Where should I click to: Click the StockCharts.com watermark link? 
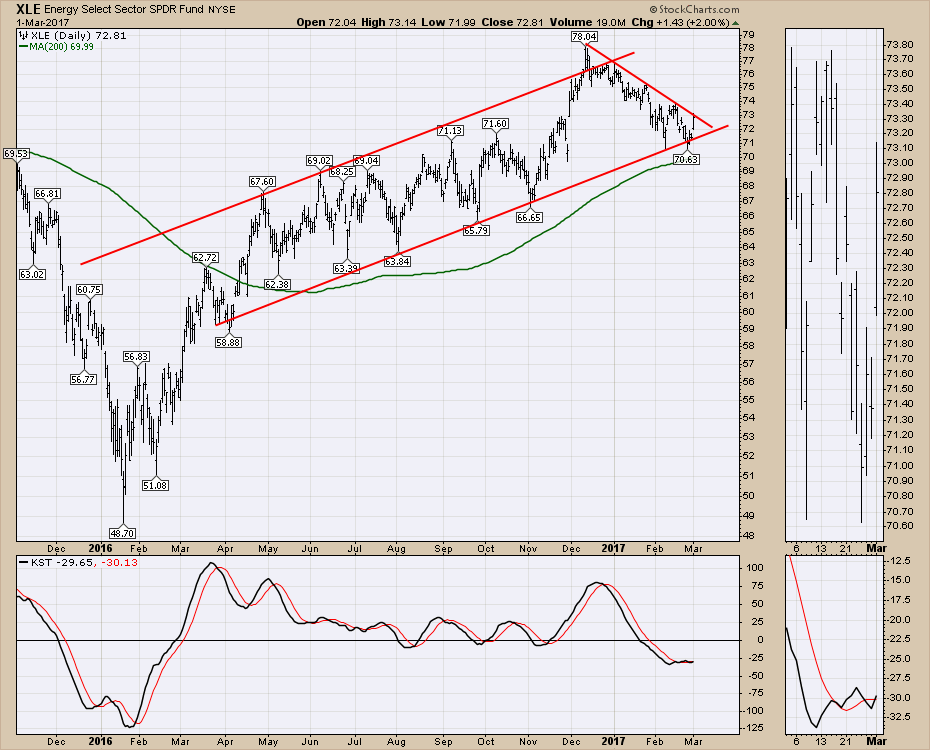[694, 9]
